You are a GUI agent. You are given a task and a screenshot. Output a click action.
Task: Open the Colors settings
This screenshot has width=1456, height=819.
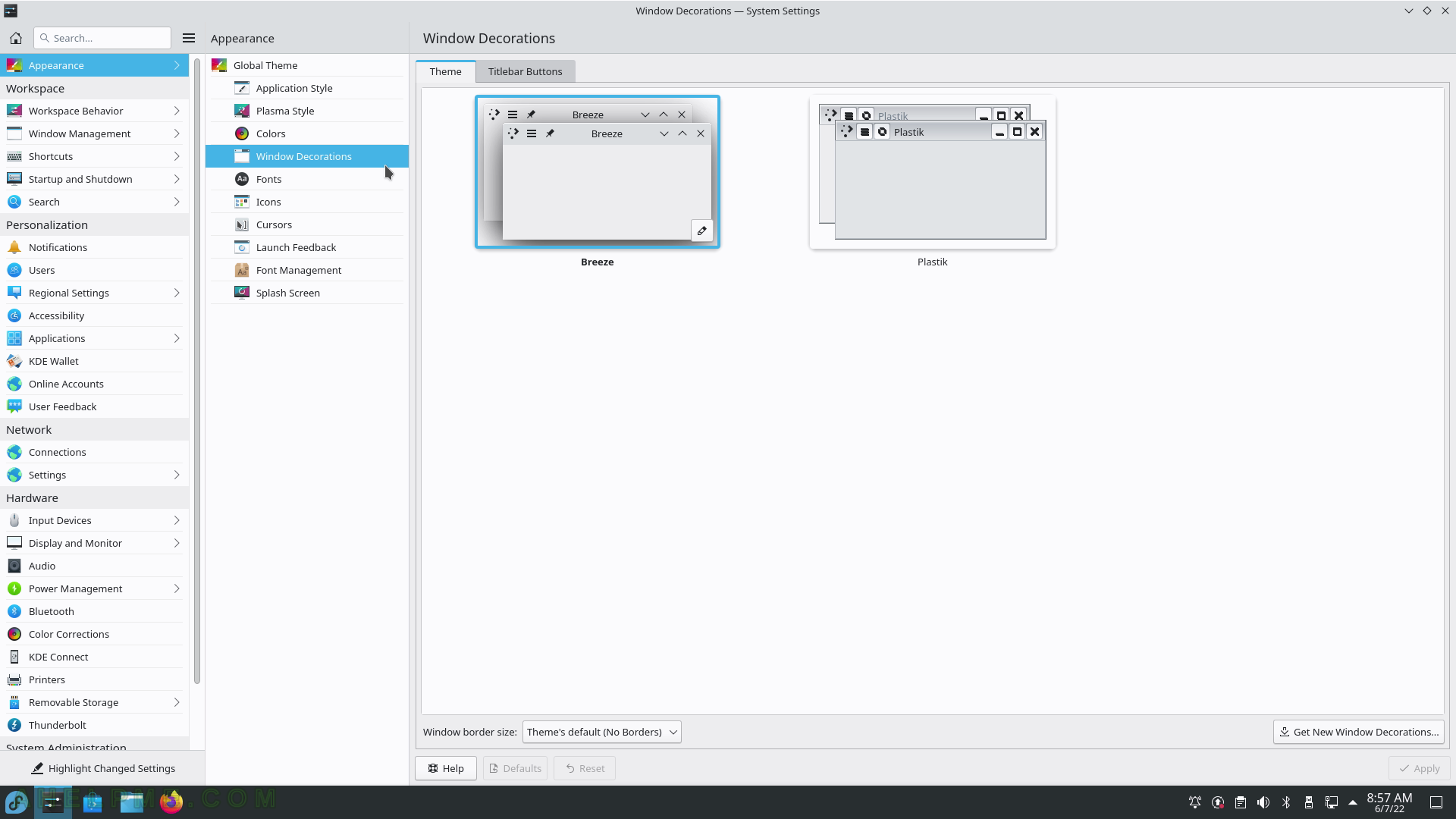pyautogui.click(x=307, y=133)
